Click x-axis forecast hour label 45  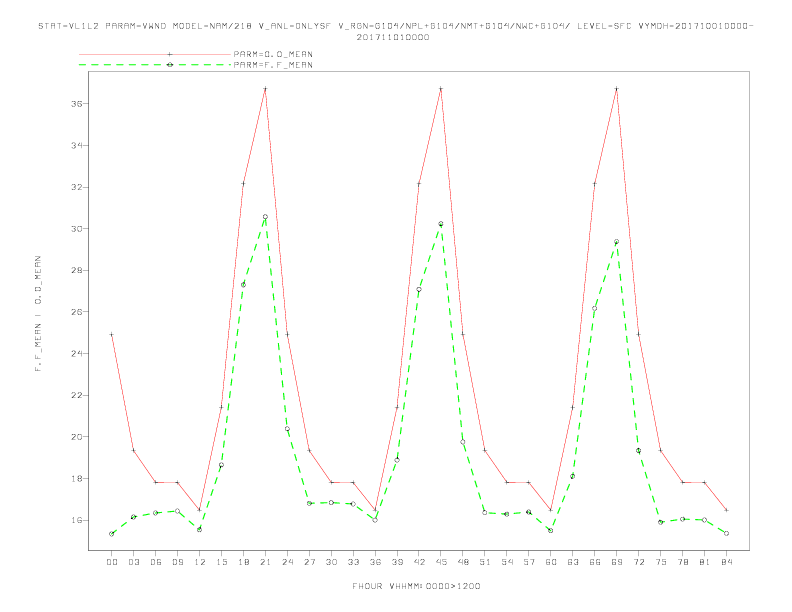(x=441, y=562)
